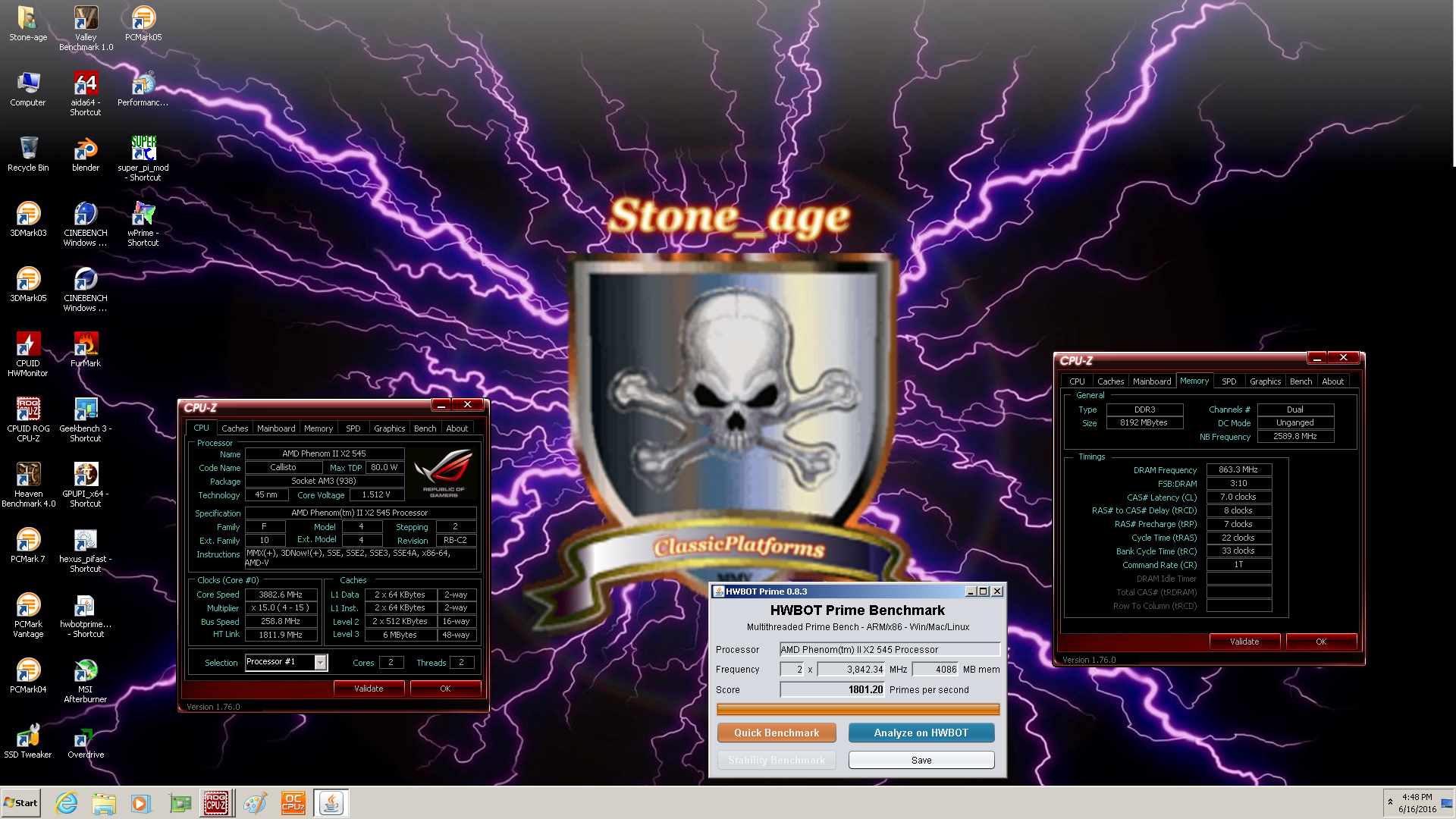Click Validate in left CPU-Z window
Screen dimensions: 1456x819
tap(369, 689)
